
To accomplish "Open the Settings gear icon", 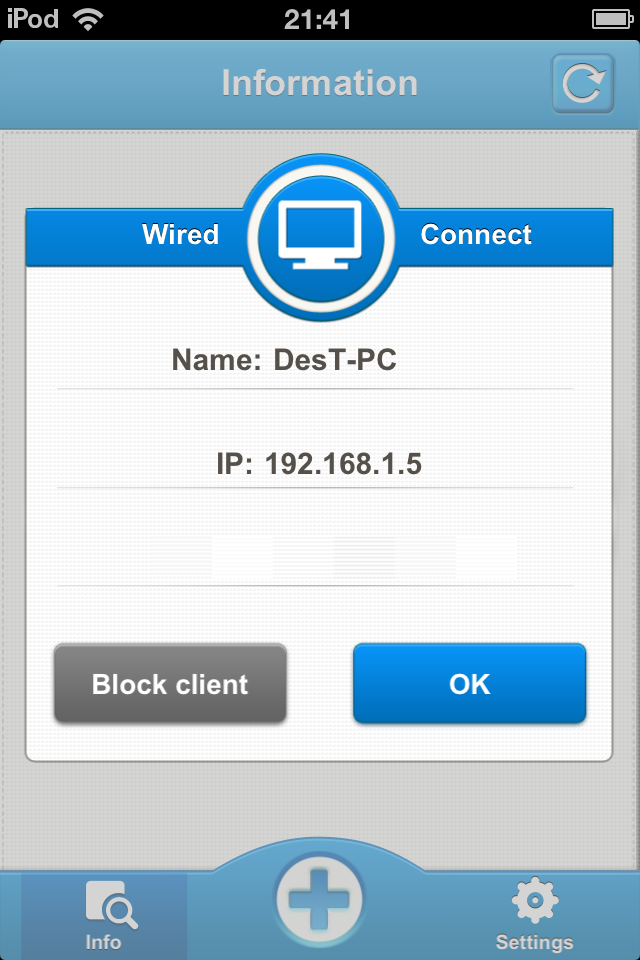I will pos(535,900).
